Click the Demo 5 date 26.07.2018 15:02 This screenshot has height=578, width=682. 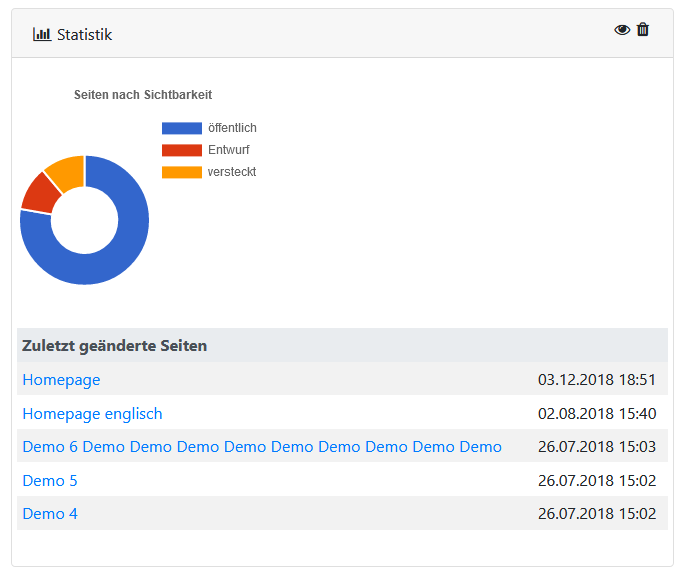[x=597, y=481]
